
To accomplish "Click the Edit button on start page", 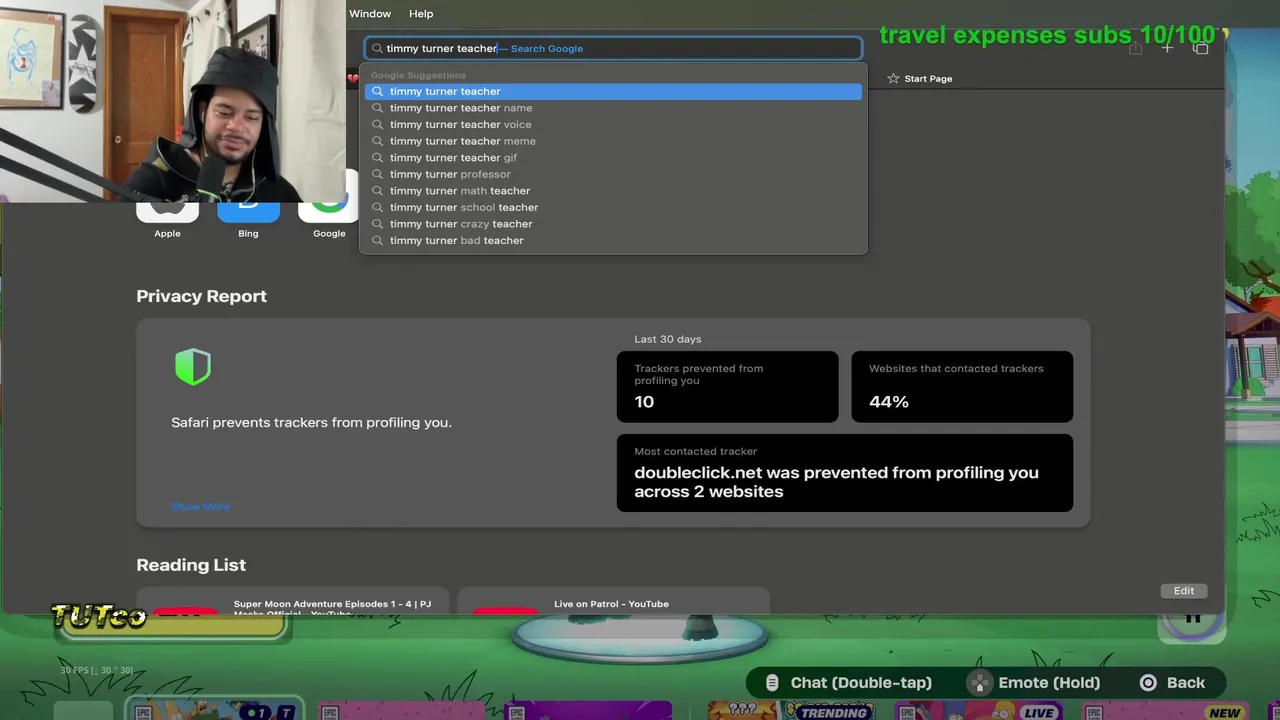I will click(x=1184, y=591).
